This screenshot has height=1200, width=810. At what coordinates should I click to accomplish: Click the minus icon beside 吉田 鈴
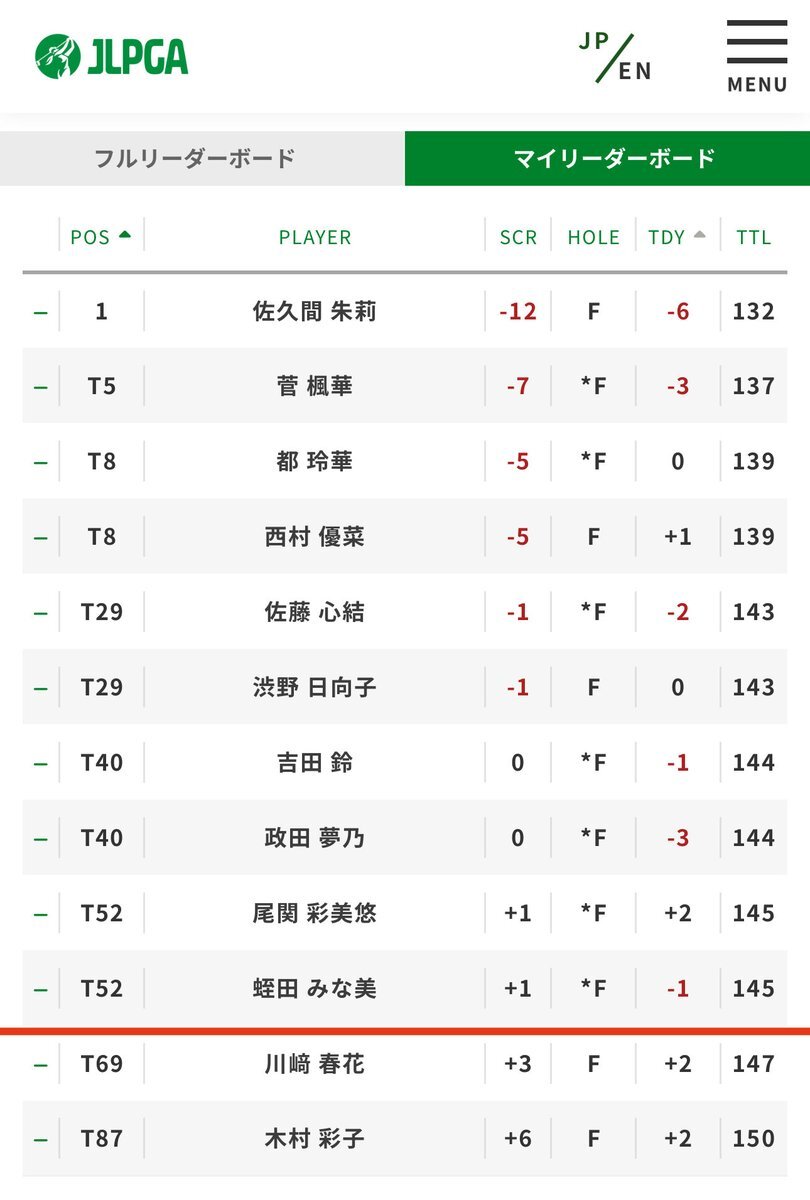point(40,762)
